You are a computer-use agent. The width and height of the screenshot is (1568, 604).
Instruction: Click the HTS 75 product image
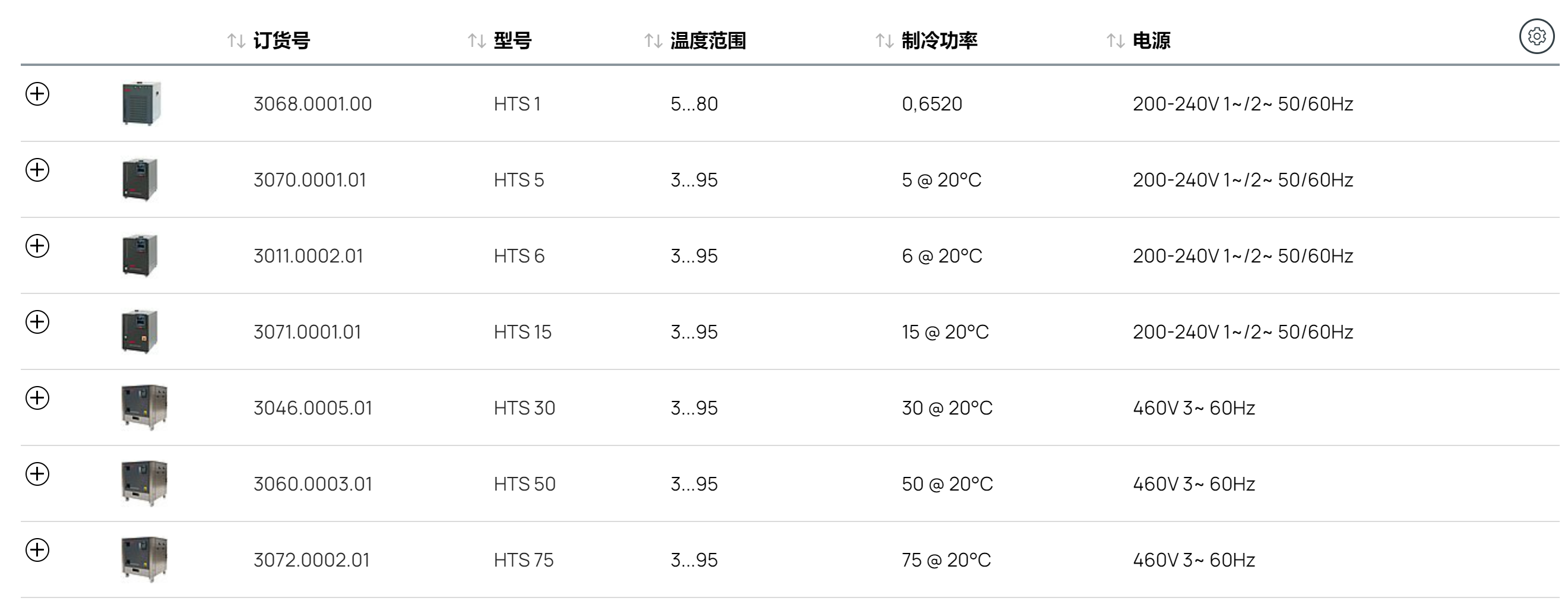tap(144, 559)
